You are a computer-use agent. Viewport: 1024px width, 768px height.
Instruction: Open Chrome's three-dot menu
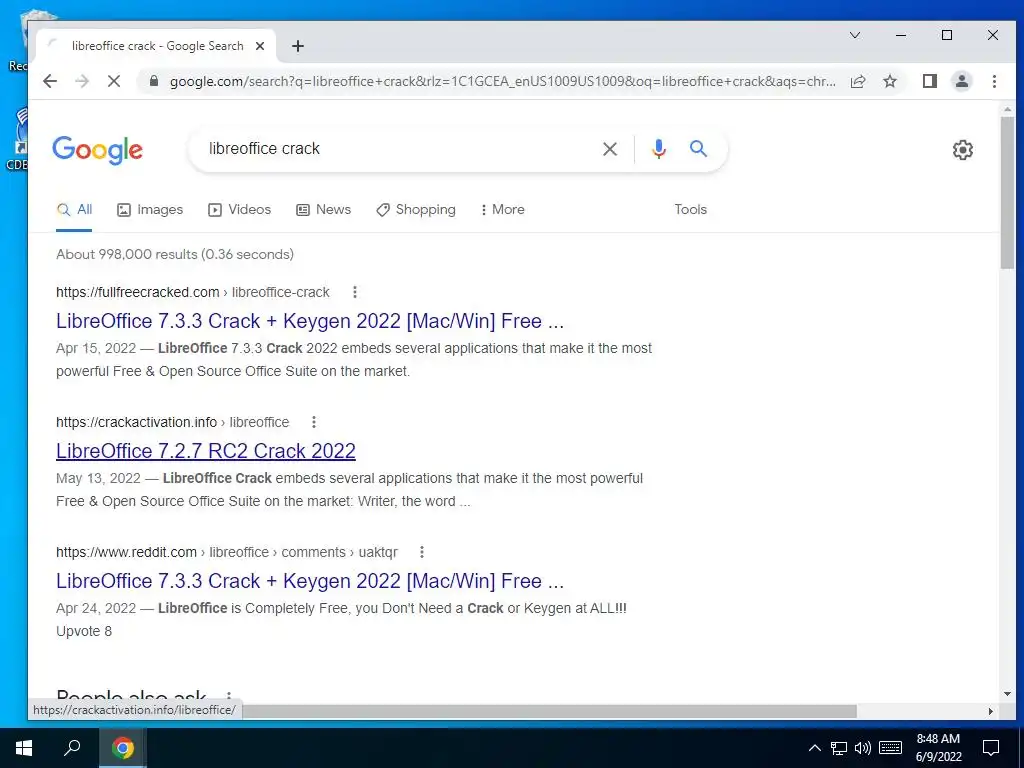[x=994, y=81]
